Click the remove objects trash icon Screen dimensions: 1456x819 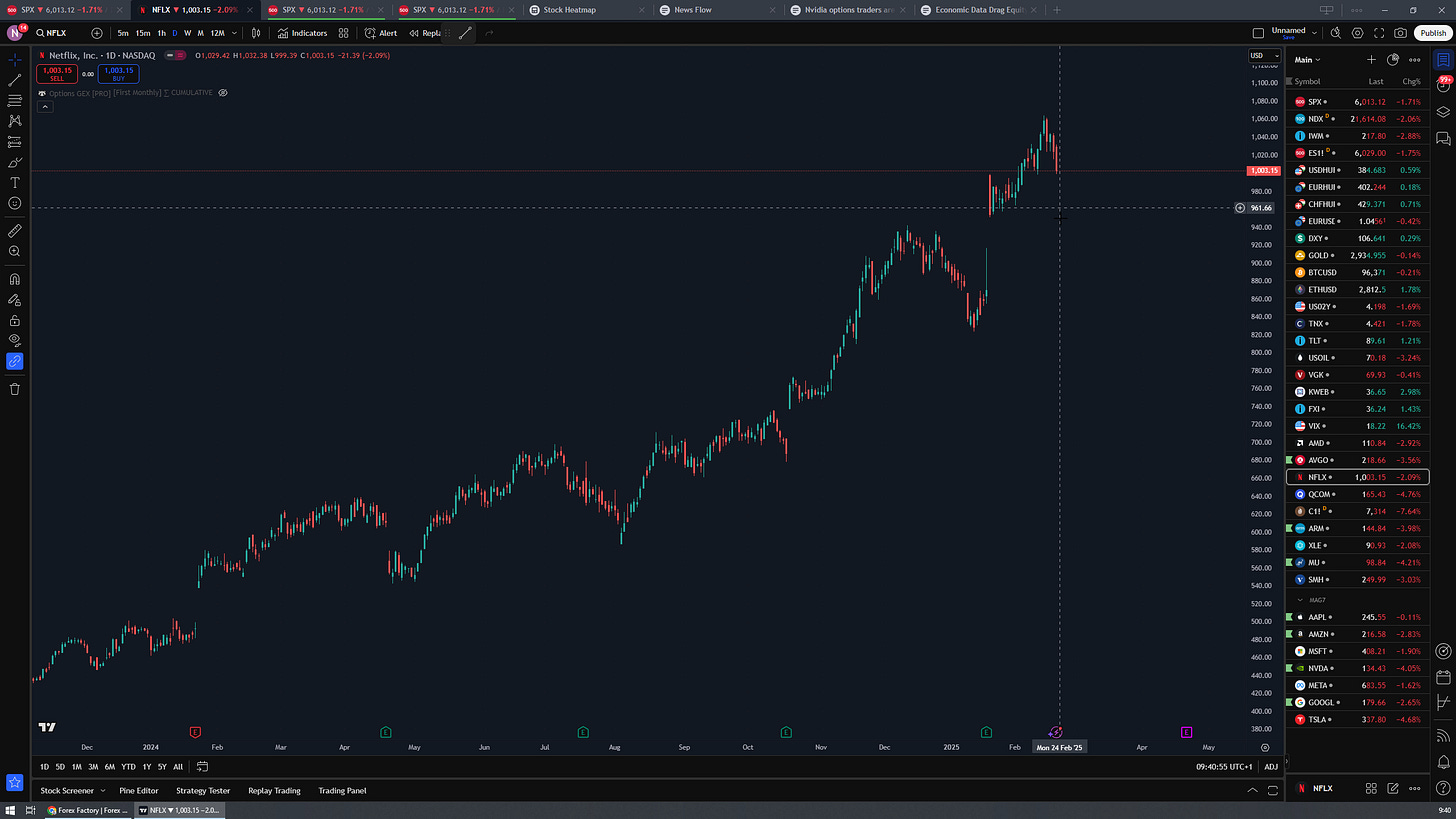tap(15, 389)
